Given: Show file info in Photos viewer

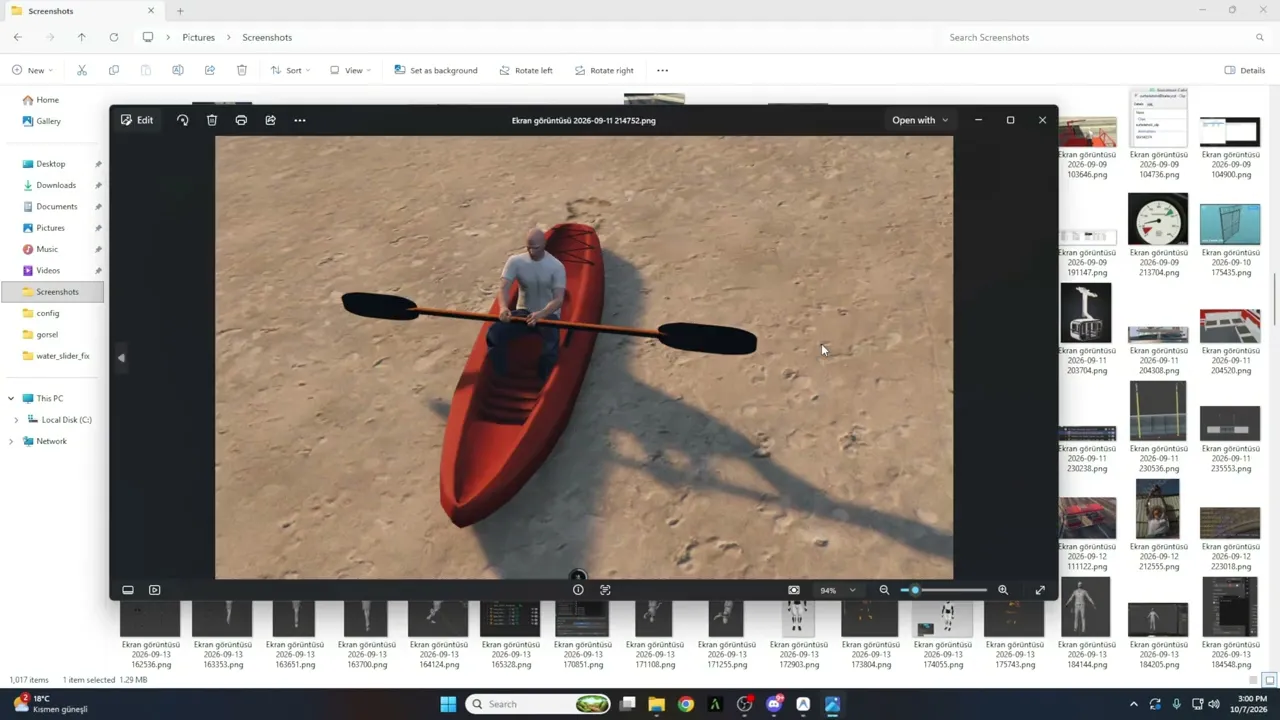Looking at the screenshot, I should click(578, 590).
